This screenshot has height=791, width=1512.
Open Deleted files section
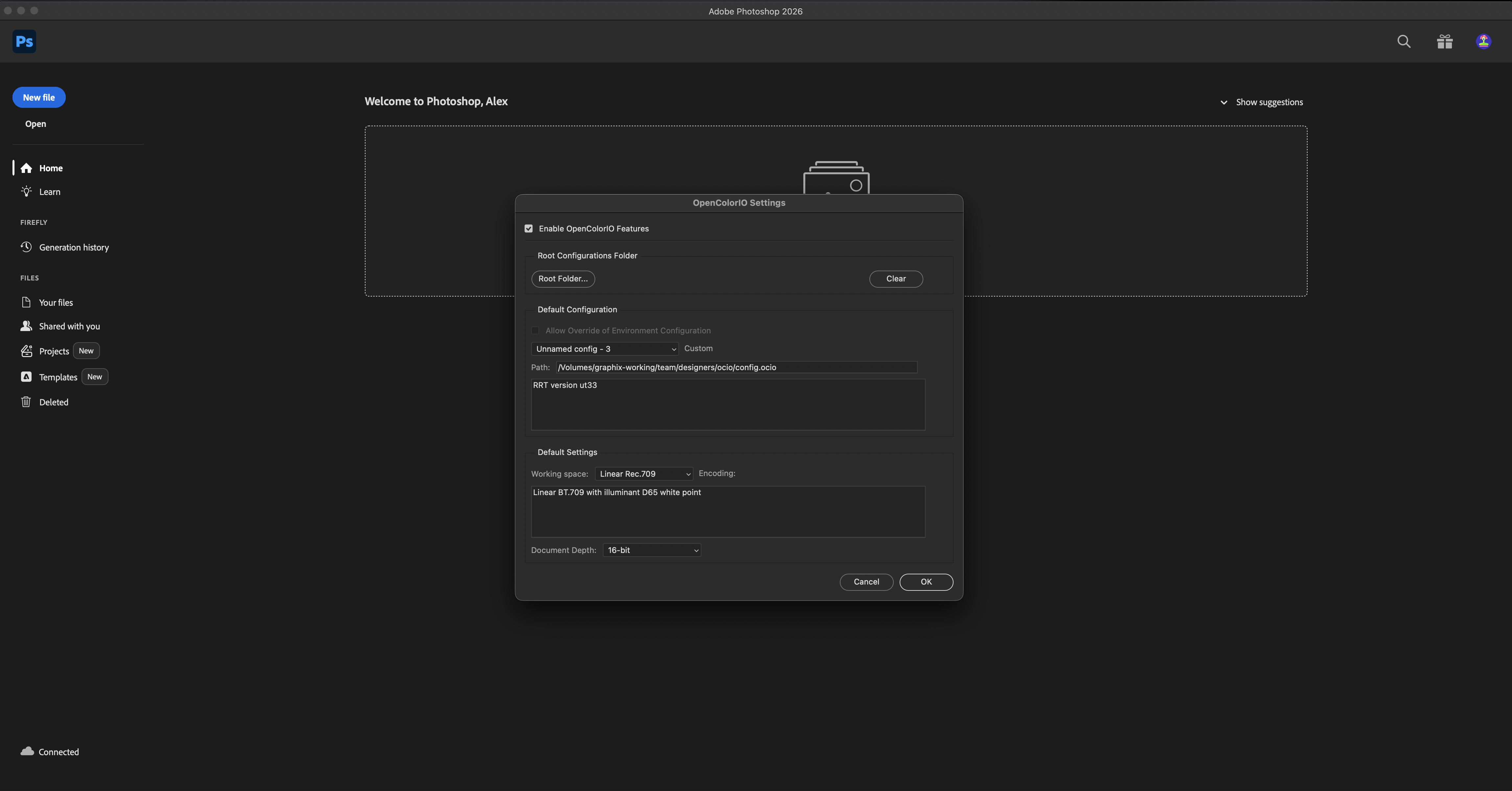click(53, 402)
